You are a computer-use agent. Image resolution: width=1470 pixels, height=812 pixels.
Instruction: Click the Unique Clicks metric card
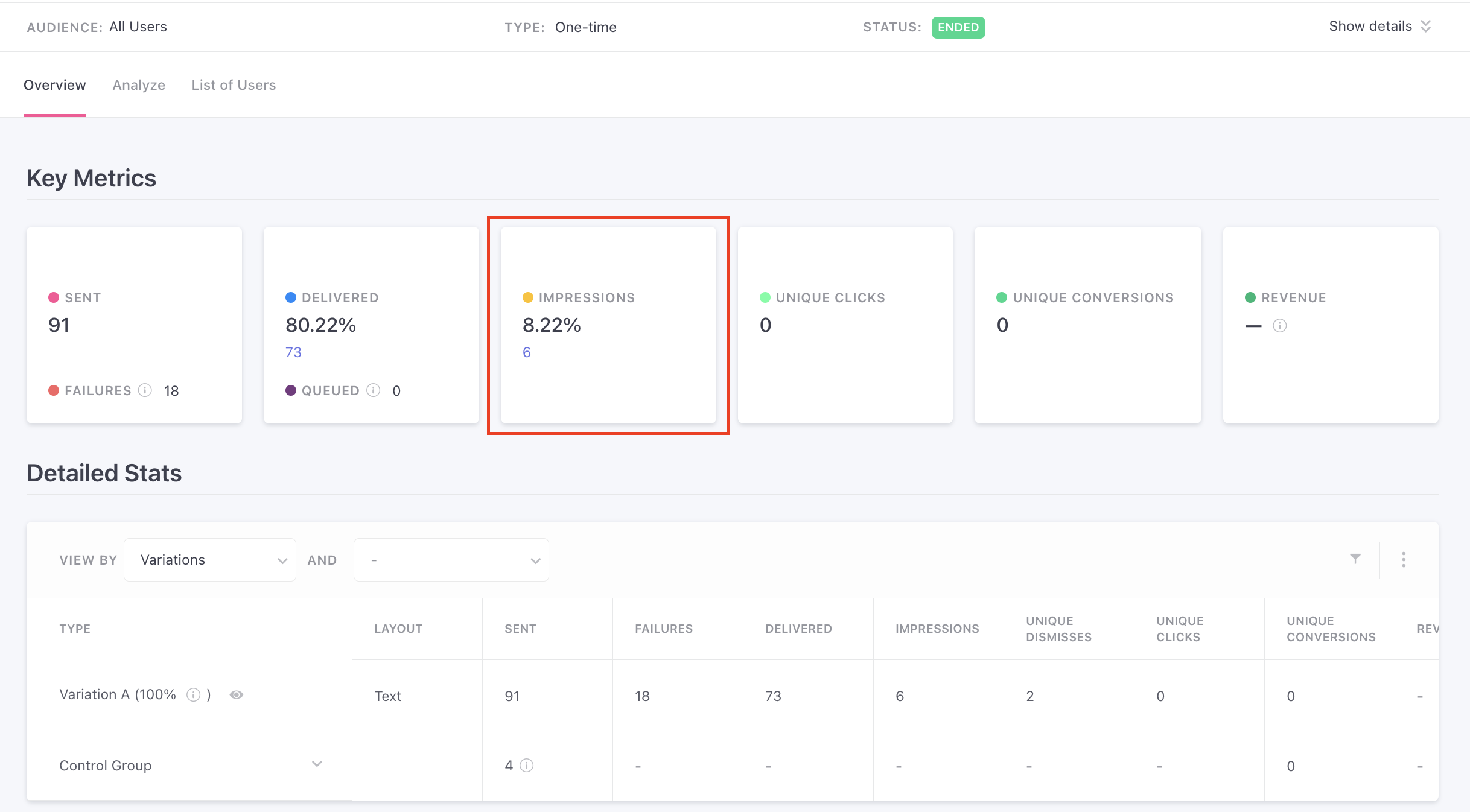click(845, 325)
